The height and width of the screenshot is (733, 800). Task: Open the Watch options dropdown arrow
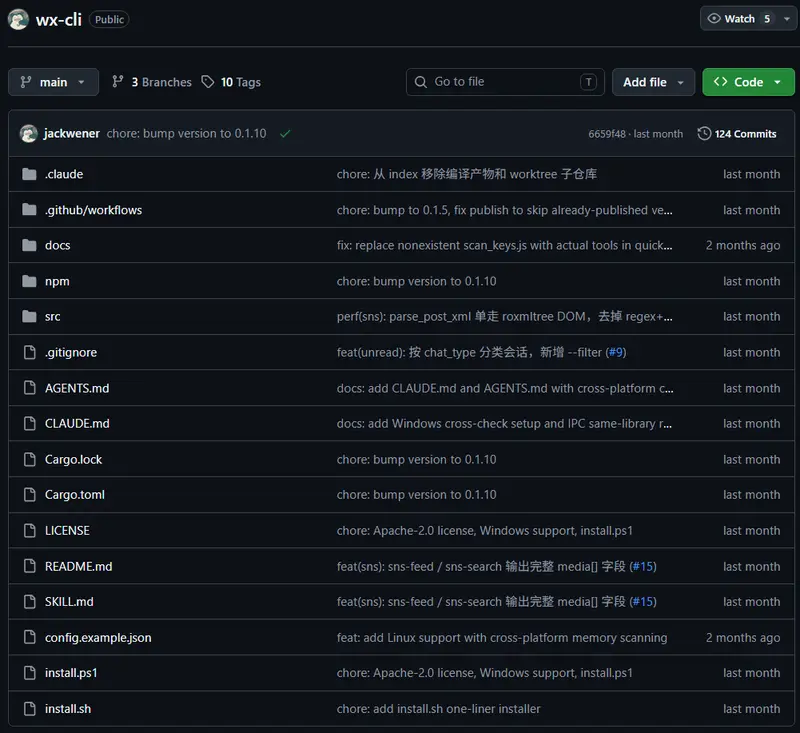tap(787, 19)
